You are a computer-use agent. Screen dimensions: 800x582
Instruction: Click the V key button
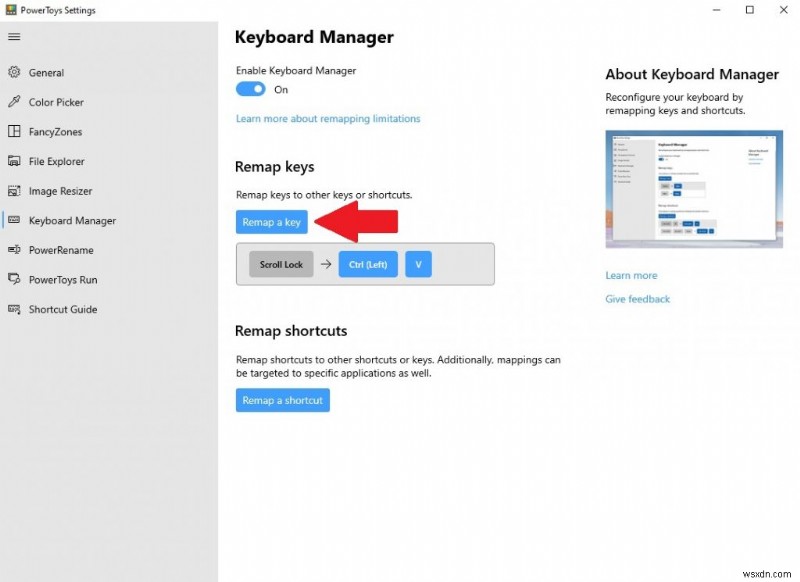click(418, 264)
